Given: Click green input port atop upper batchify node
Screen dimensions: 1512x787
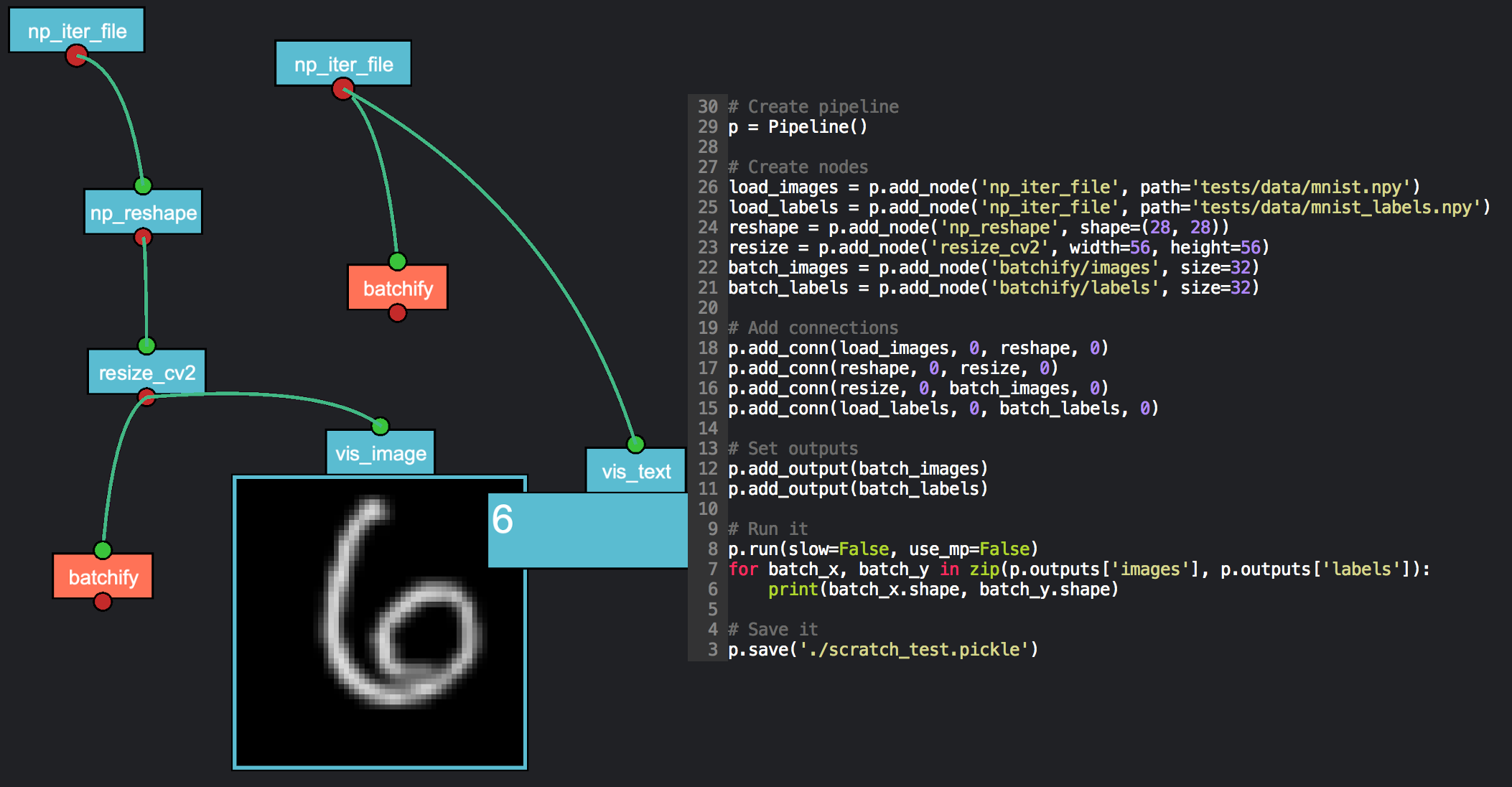Looking at the screenshot, I should [x=397, y=261].
